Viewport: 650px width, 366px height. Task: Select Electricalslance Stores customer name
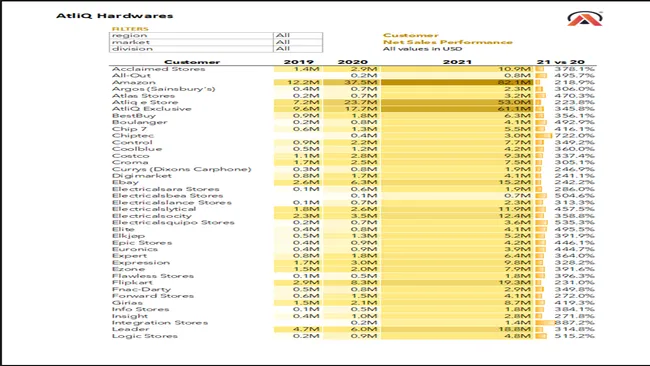172,202
